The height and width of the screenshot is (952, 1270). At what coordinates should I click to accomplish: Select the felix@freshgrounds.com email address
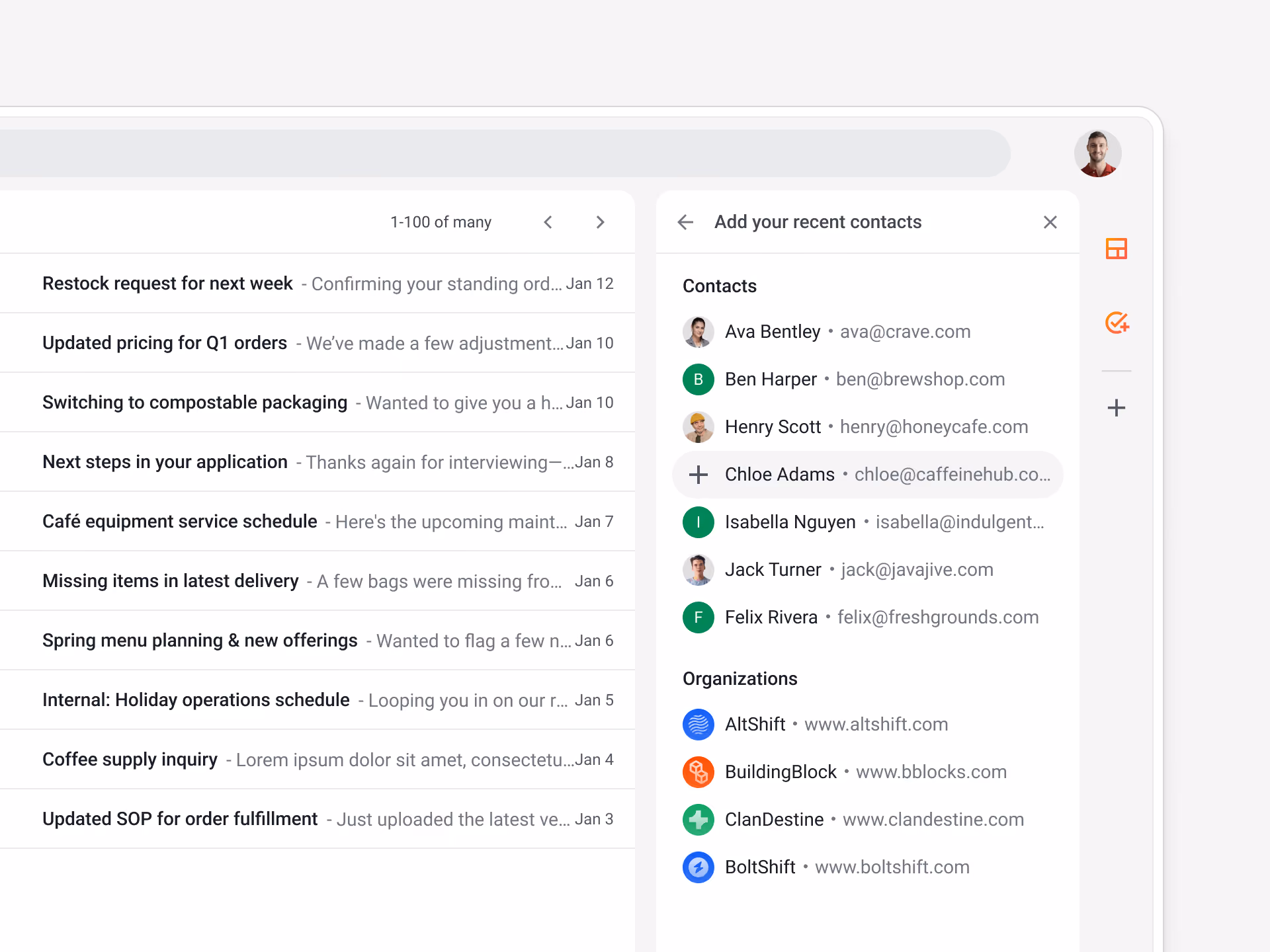pyautogui.click(x=938, y=617)
